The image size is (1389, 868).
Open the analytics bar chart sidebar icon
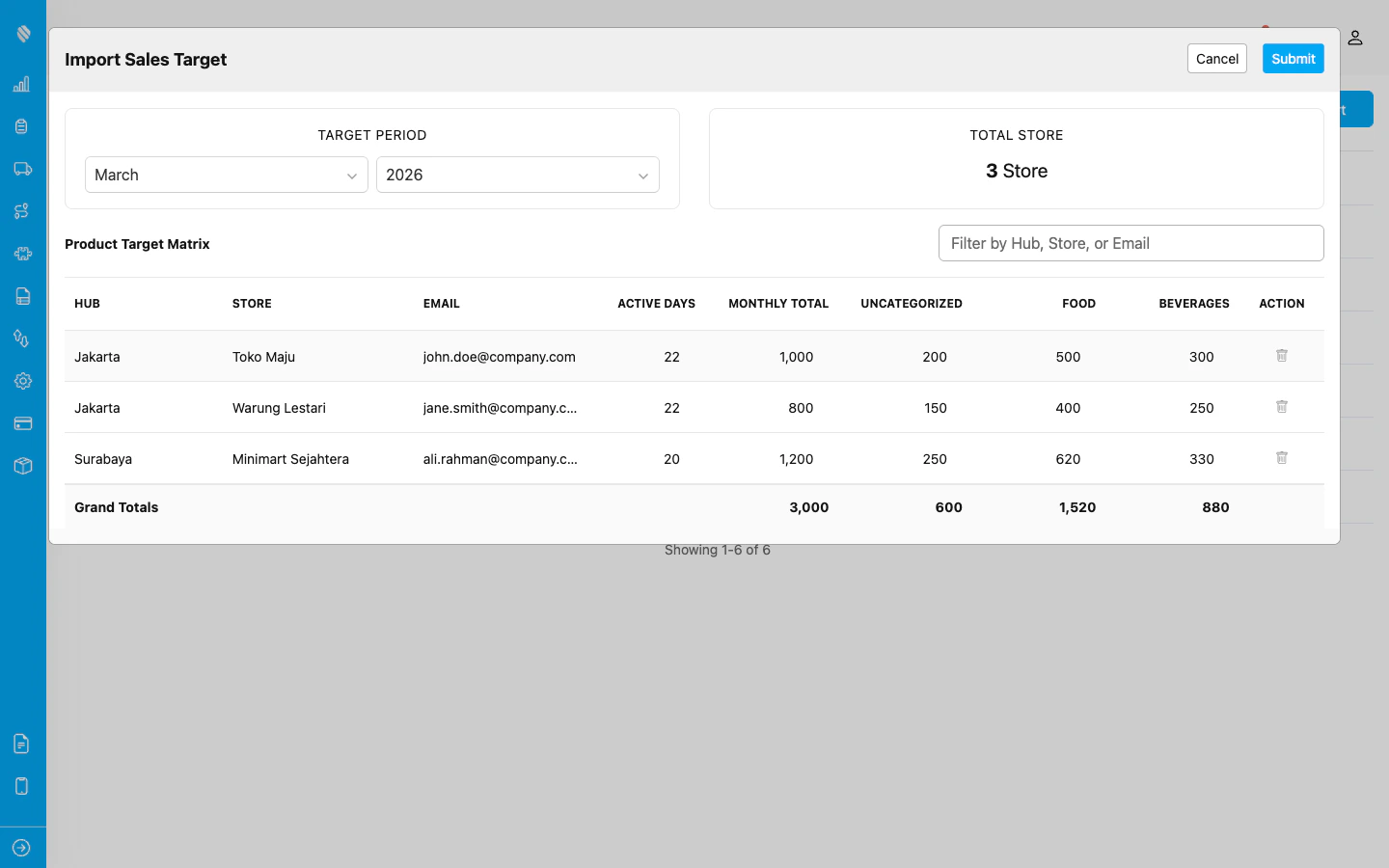tap(22, 84)
